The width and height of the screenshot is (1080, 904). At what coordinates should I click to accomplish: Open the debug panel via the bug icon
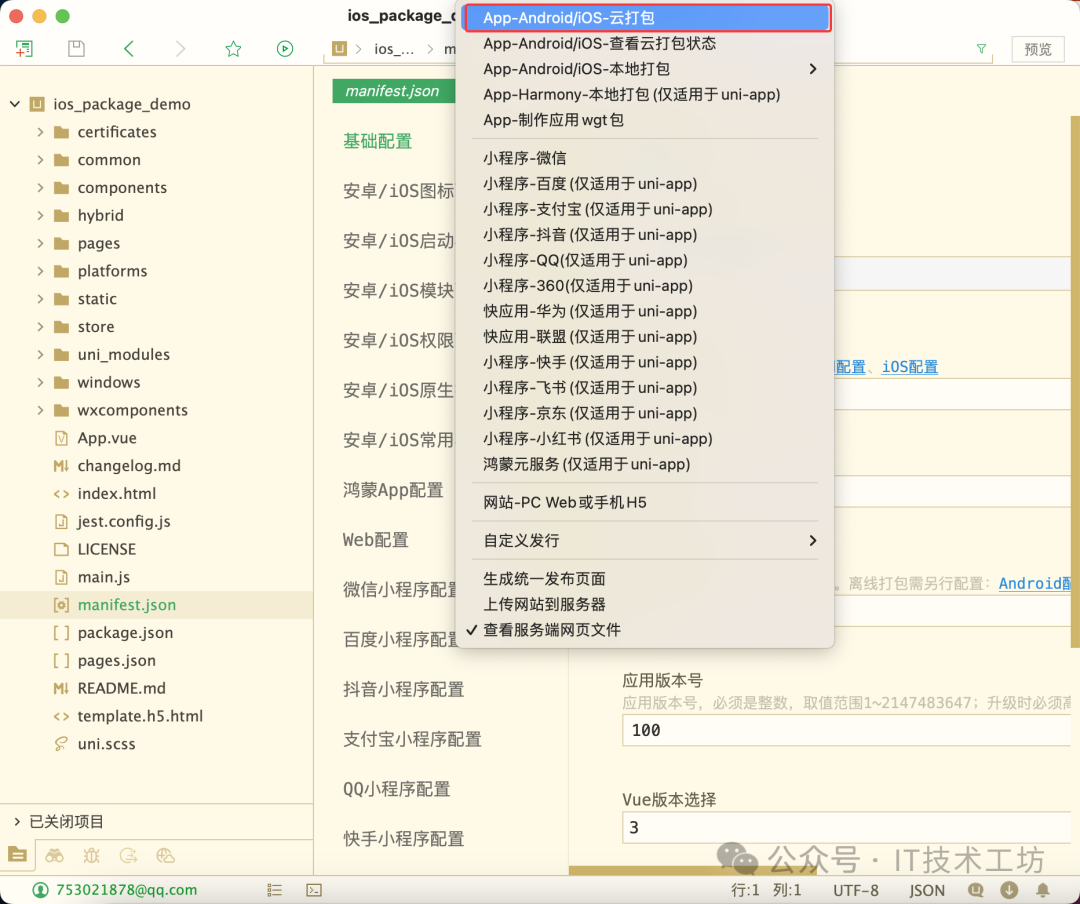click(90, 855)
